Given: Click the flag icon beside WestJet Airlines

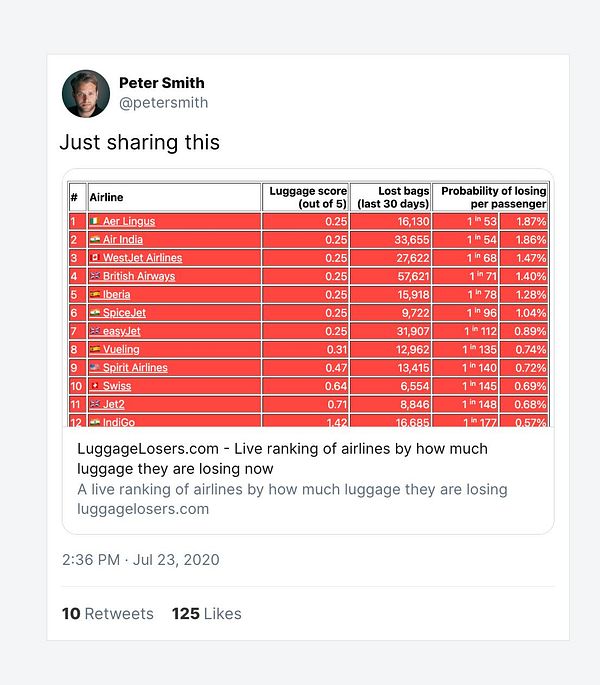Looking at the screenshot, I should pyautogui.click(x=94, y=258).
